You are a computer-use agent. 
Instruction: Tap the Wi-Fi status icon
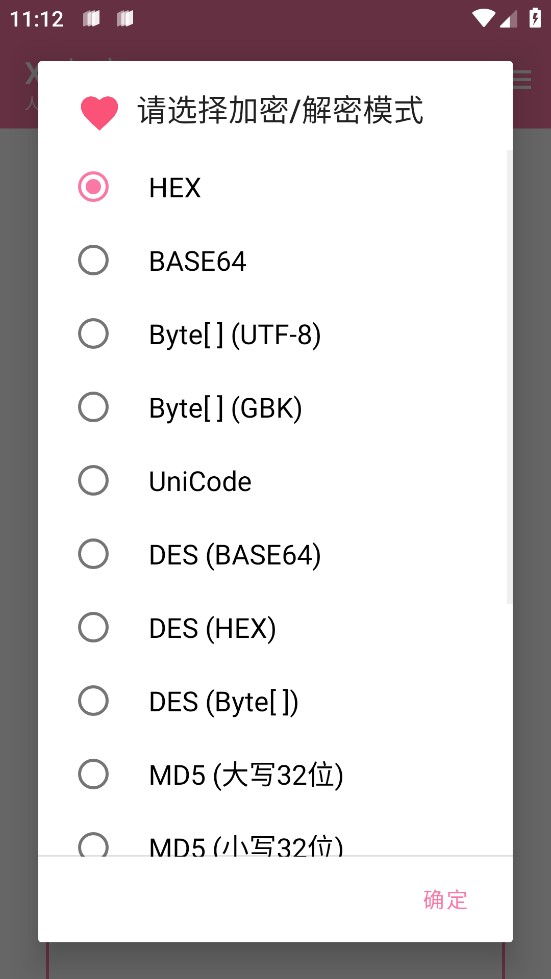(x=482, y=18)
